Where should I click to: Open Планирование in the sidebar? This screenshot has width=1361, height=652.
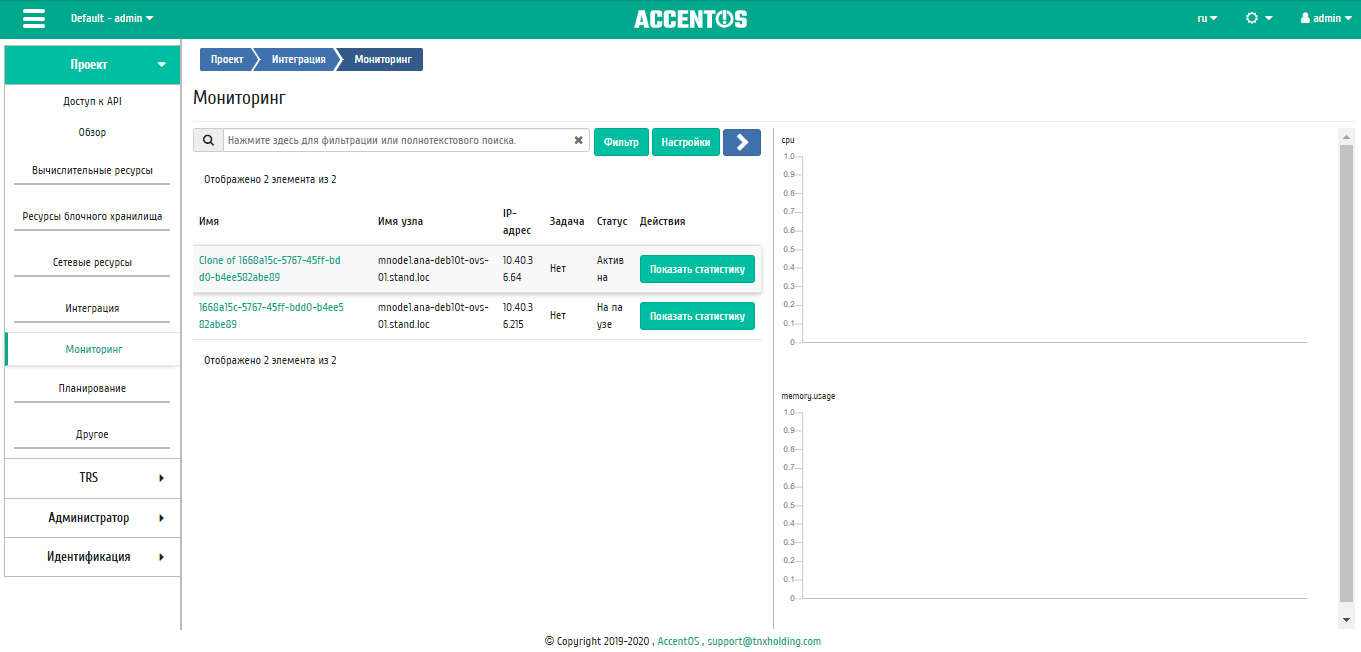click(x=92, y=388)
